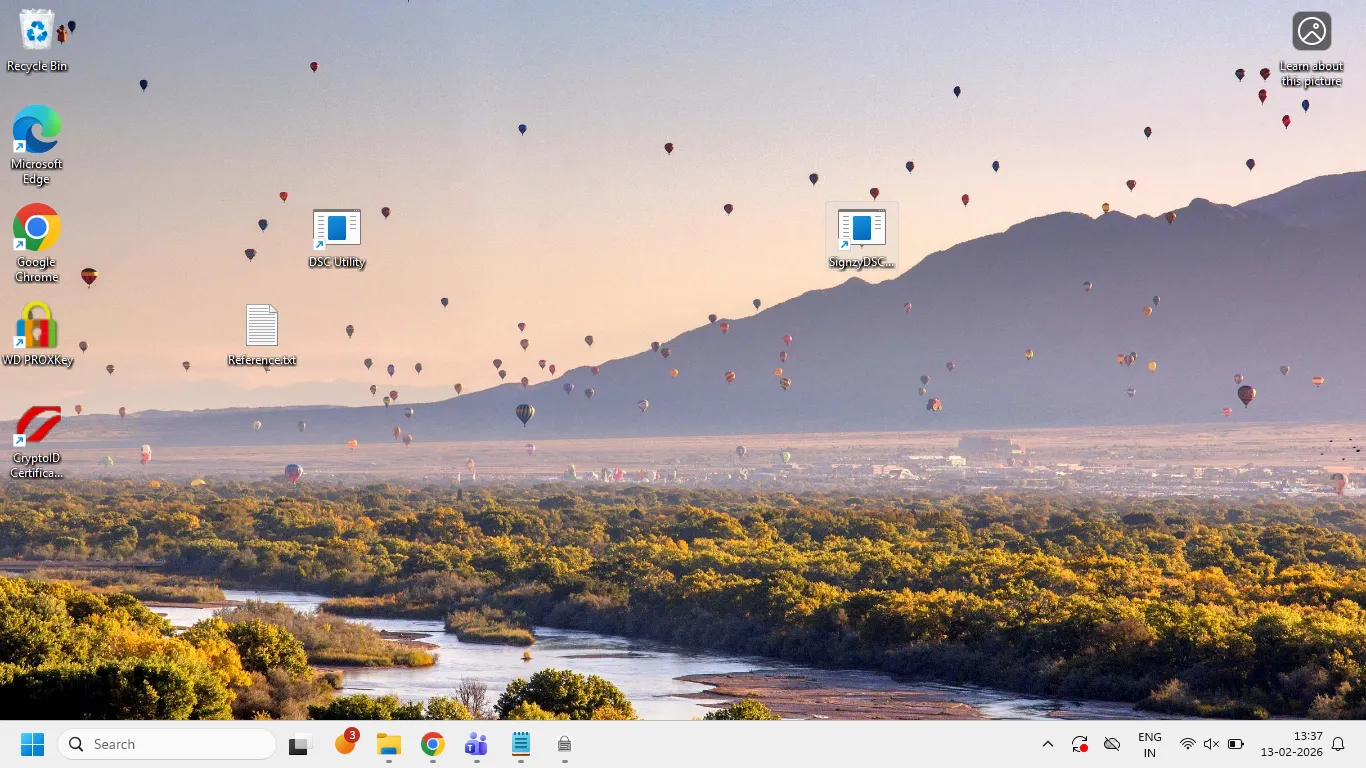
Task: Select the Recycle Bin desktop icon
Action: coord(37,40)
